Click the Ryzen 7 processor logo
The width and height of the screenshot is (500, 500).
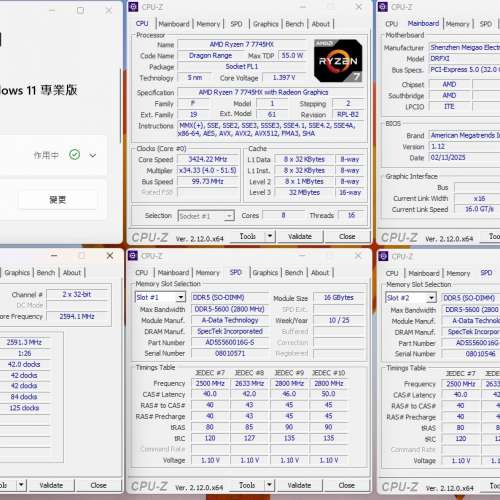tap(338, 61)
